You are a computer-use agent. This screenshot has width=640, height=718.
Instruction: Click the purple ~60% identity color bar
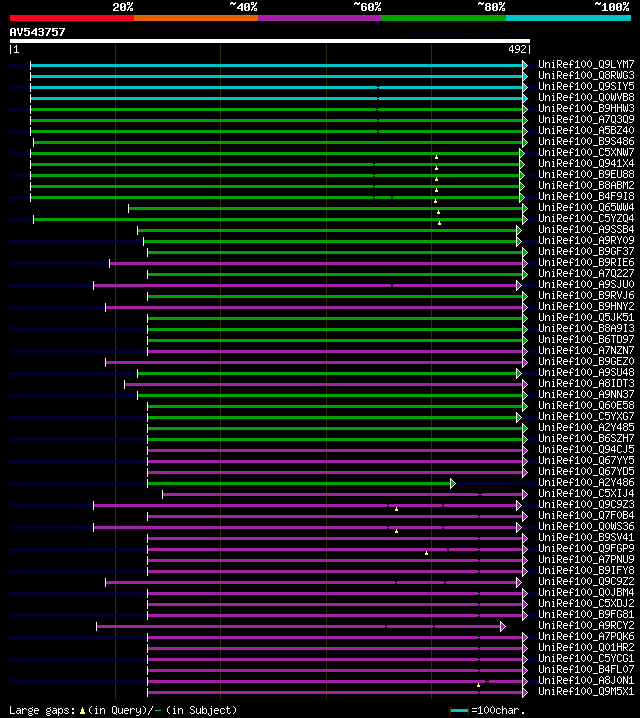click(x=320, y=18)
